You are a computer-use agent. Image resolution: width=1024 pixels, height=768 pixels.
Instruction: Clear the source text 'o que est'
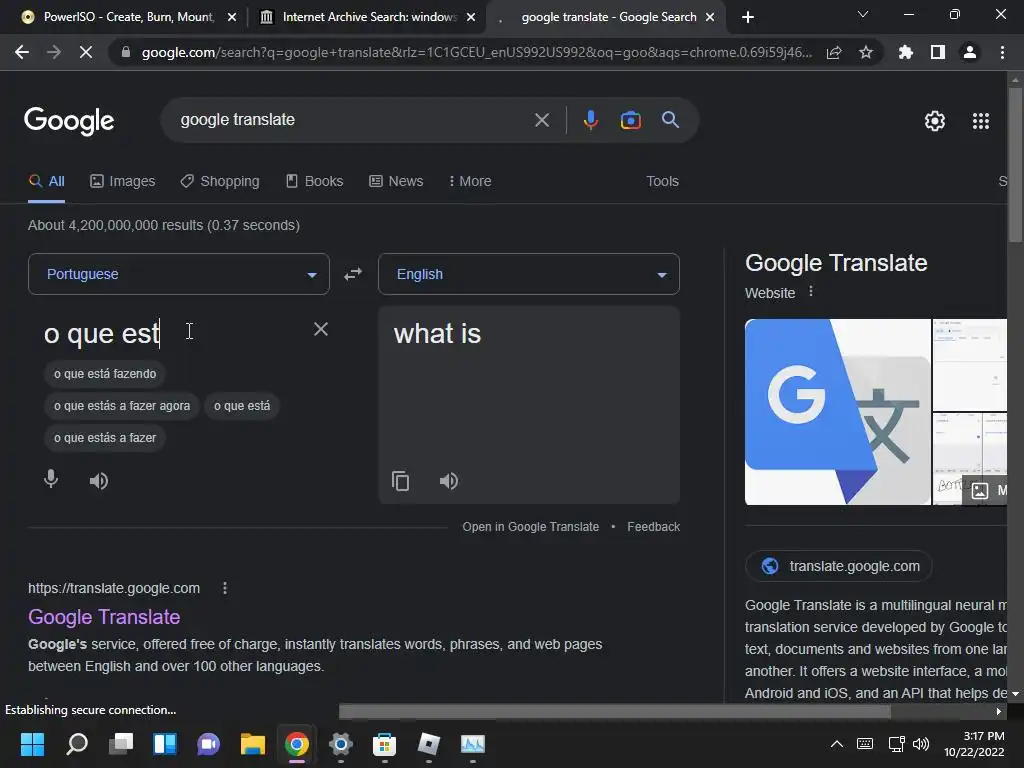click(x=321, y=329)
